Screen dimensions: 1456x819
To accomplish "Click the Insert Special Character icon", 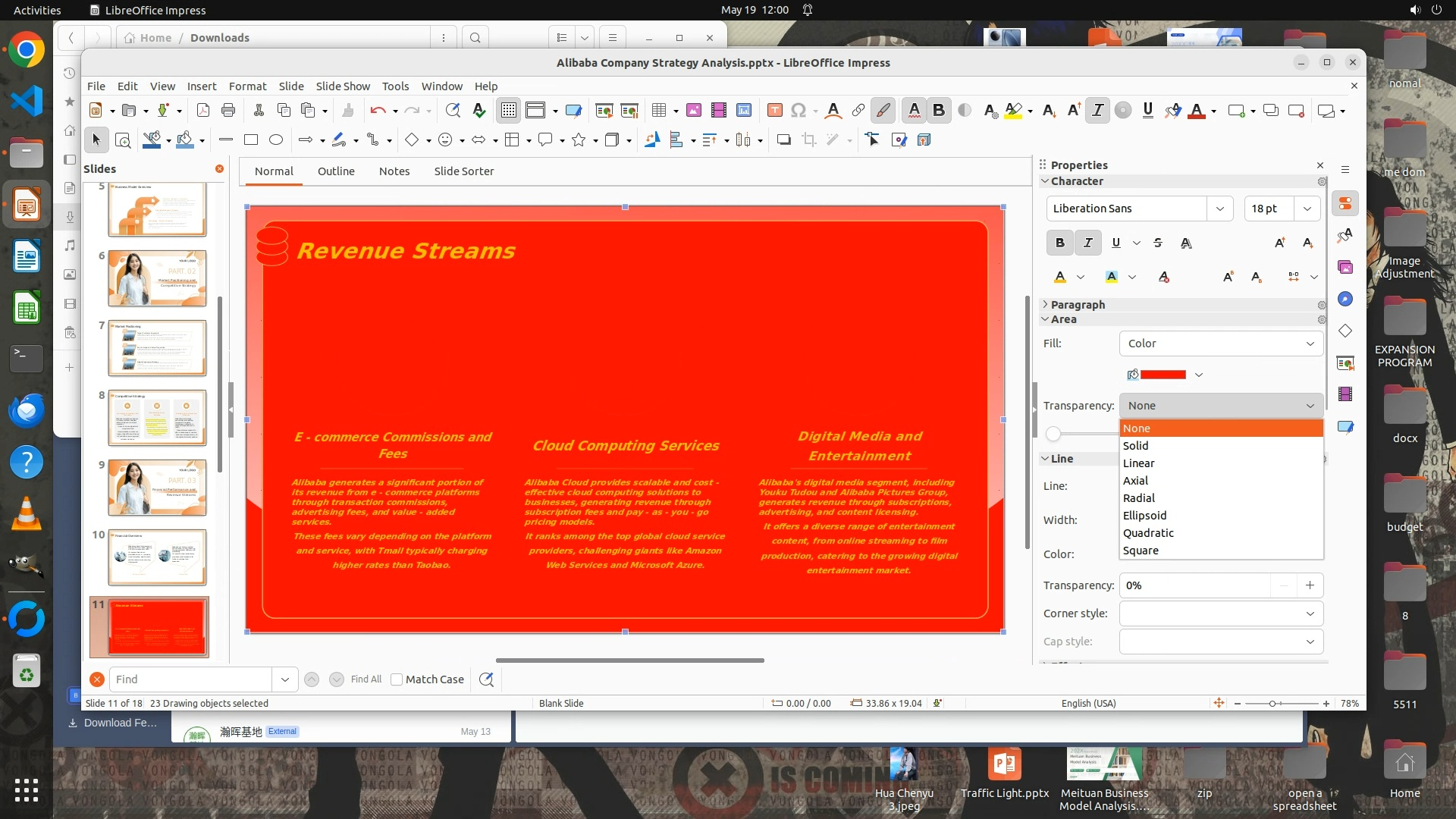I will [798, 111].
